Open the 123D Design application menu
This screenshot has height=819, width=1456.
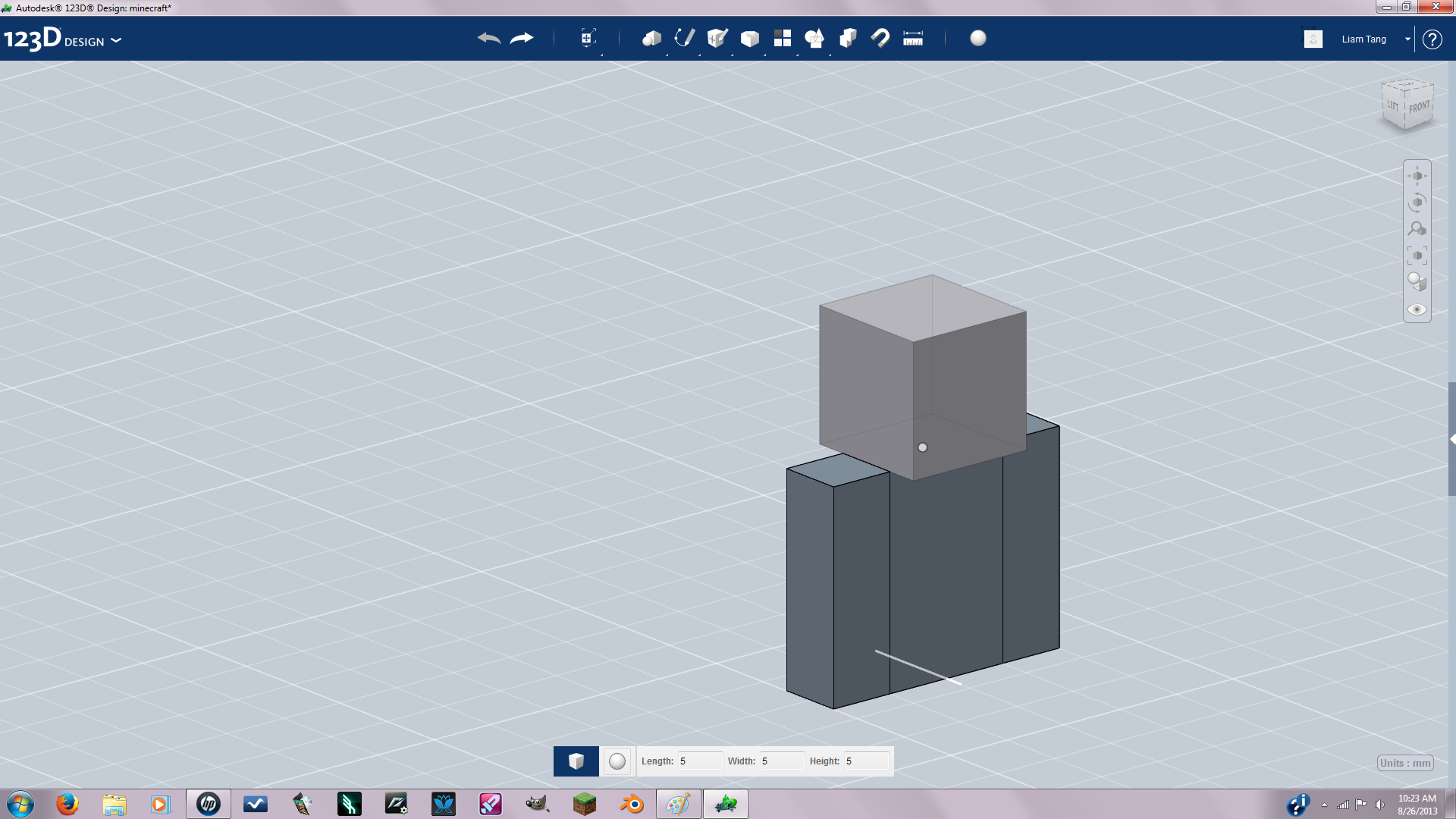[63, 39]
